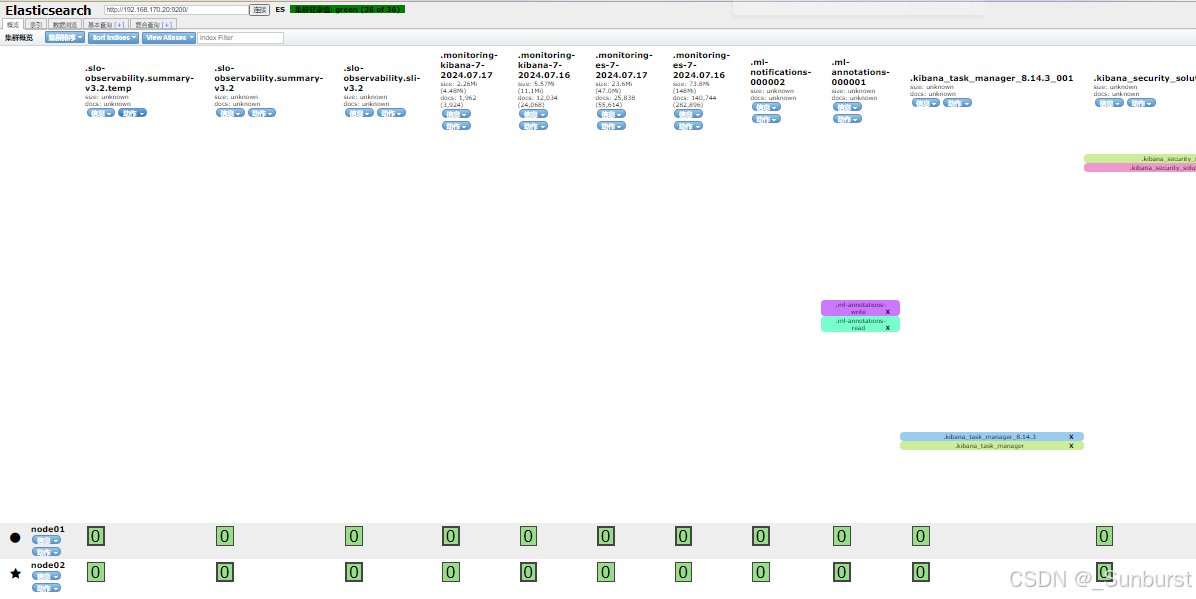This screenshot has height=599, width=1196.
Task: Click the node01 node name
Action: [48, 529]
